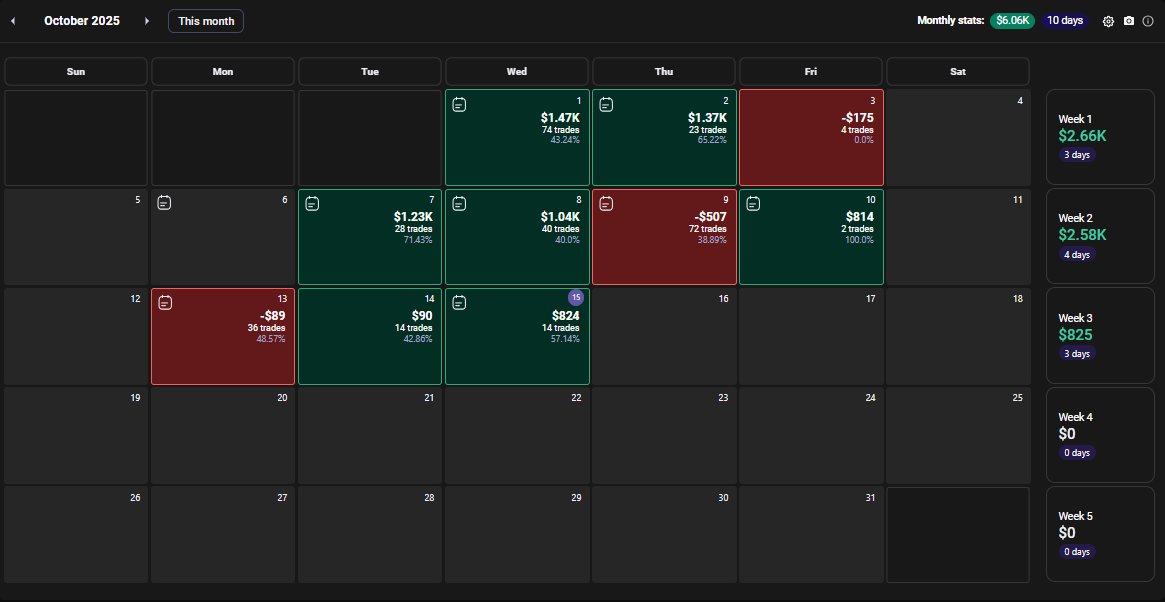Click the $1.23K value on October 7

tap(413, 217)
